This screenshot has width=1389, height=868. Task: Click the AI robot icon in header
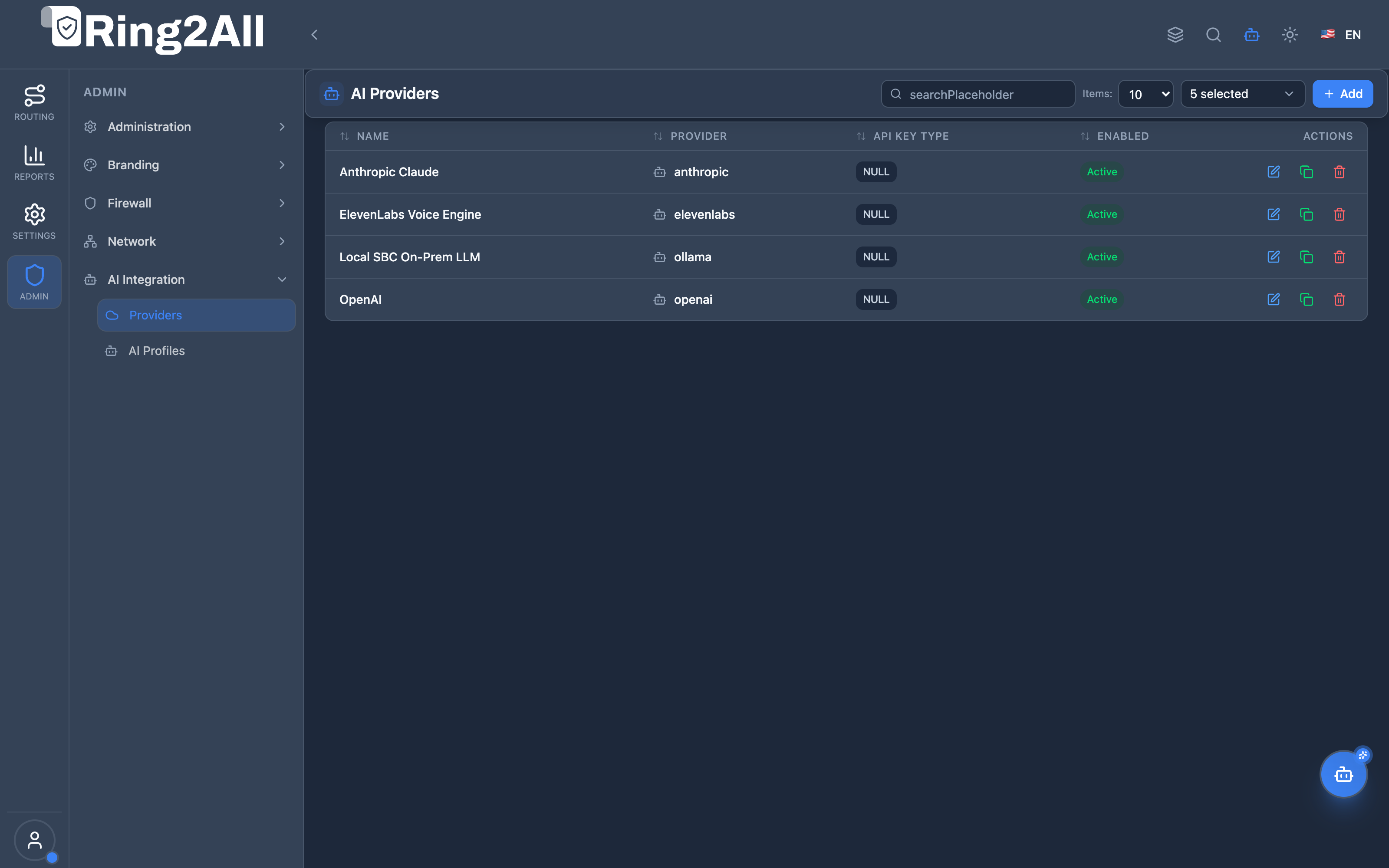[x=1251, y=34]
